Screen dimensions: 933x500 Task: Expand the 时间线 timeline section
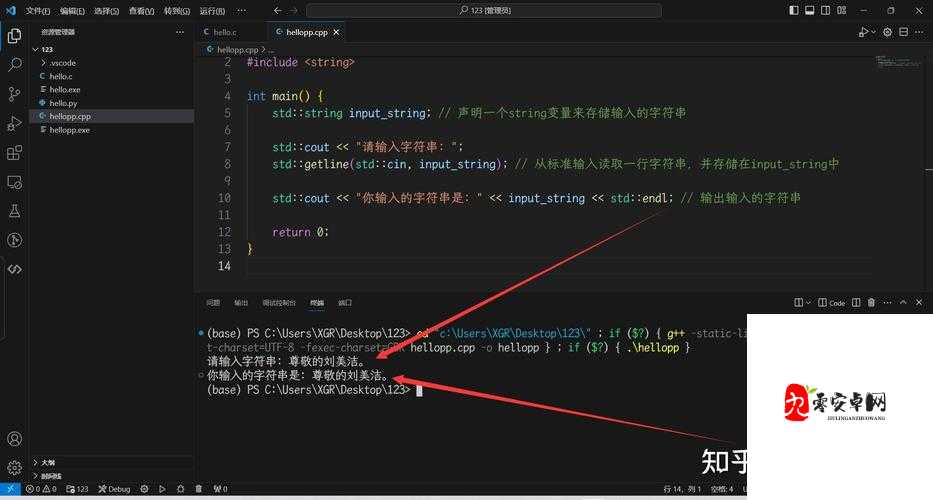pos(112,476)
